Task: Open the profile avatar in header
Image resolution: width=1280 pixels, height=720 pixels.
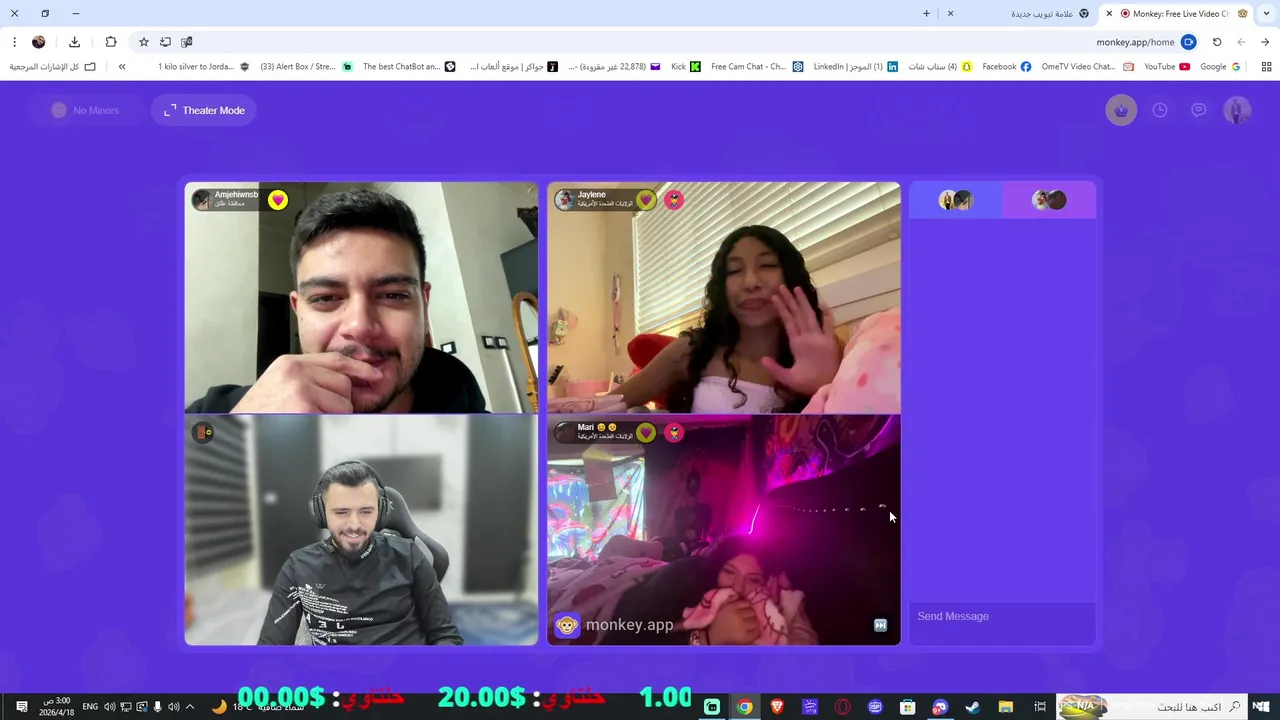Action: 1237,110
